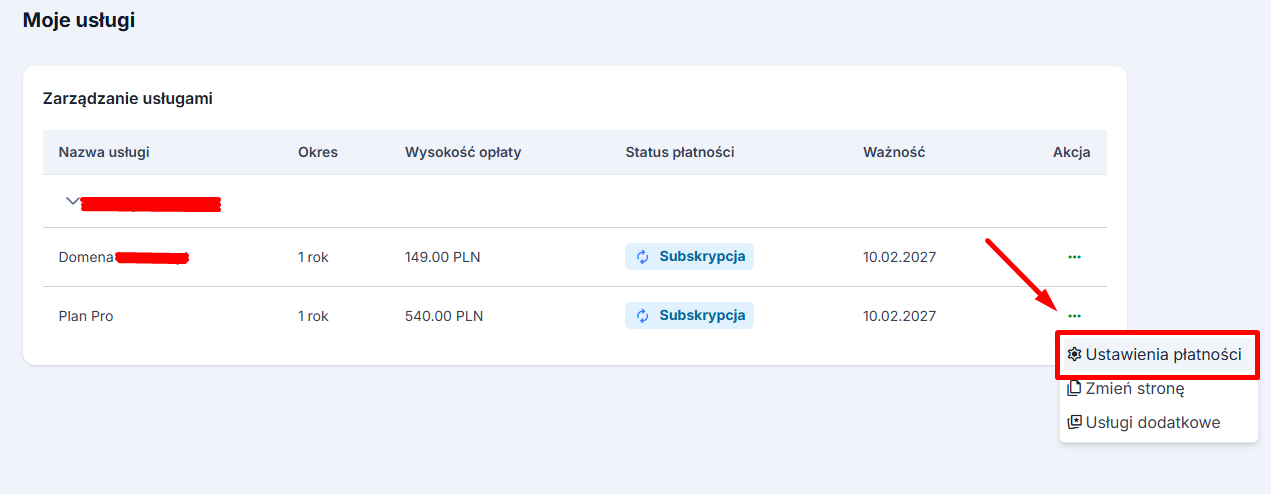Click the Status płatności column header
This screenshot has height=494, width=1271.
[x=680, y=153]
